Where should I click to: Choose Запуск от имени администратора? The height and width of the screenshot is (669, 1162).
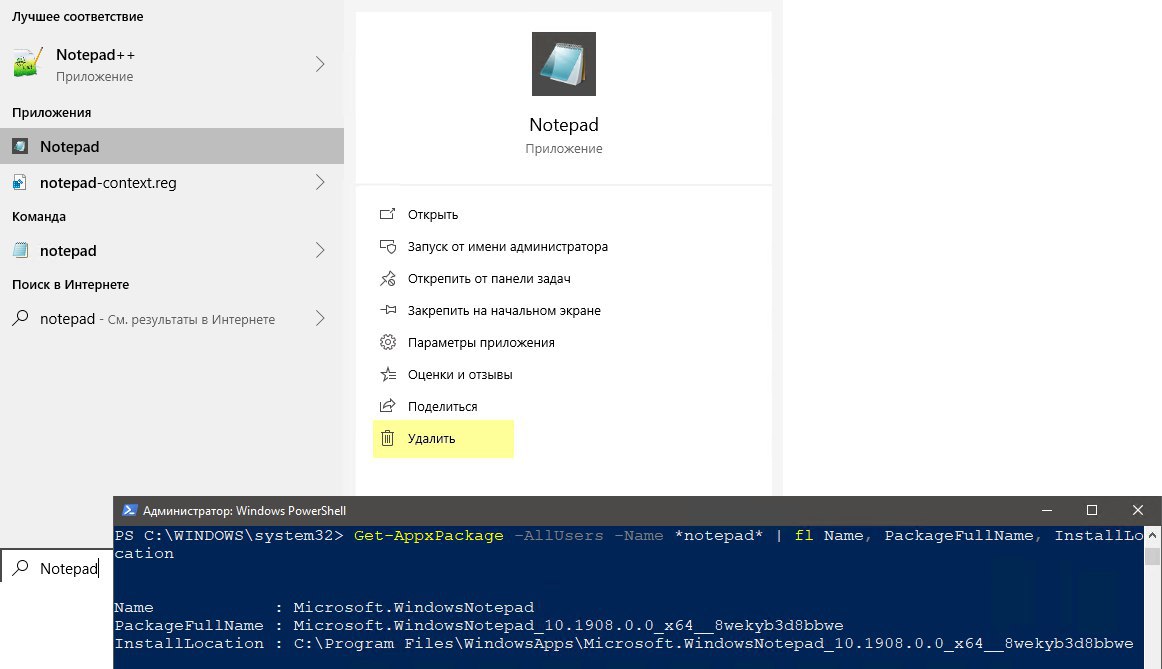point(508,246)
